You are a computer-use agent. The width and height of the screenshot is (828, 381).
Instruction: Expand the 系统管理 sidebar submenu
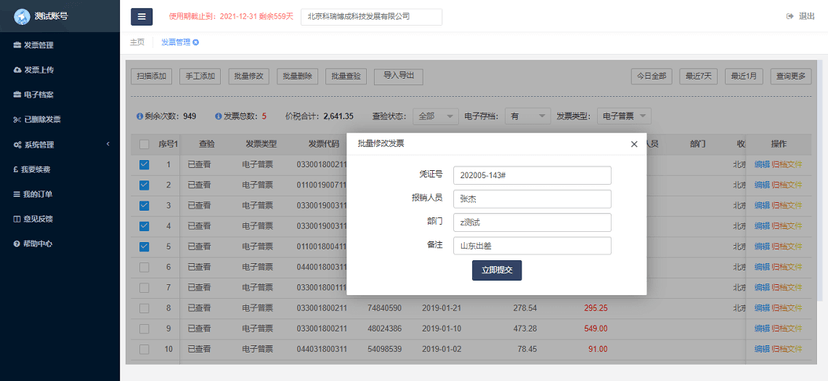coord(60,144)
